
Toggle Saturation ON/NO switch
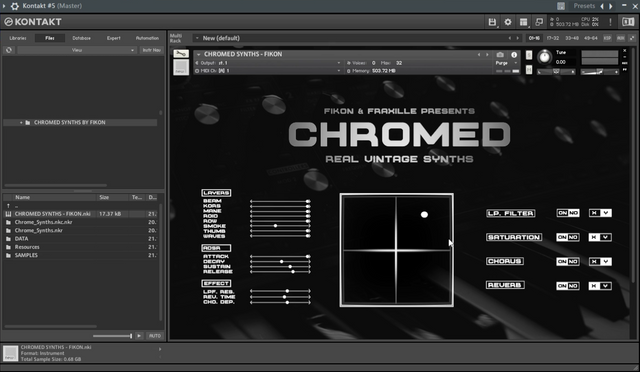568,237
